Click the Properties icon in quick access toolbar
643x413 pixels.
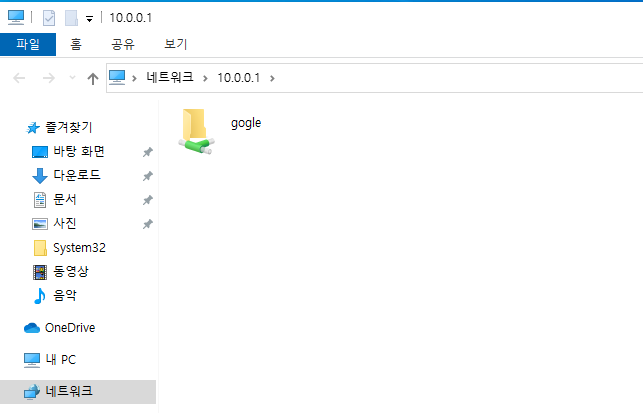(x=49, y=18)
